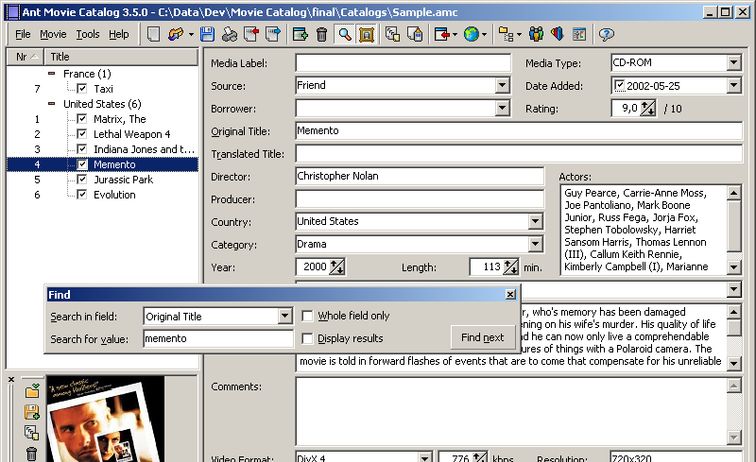Click the Save catalog toolbar icon
Image resolution: width=756 pixels, height=462 pixels.
click(x=207, y=35)
